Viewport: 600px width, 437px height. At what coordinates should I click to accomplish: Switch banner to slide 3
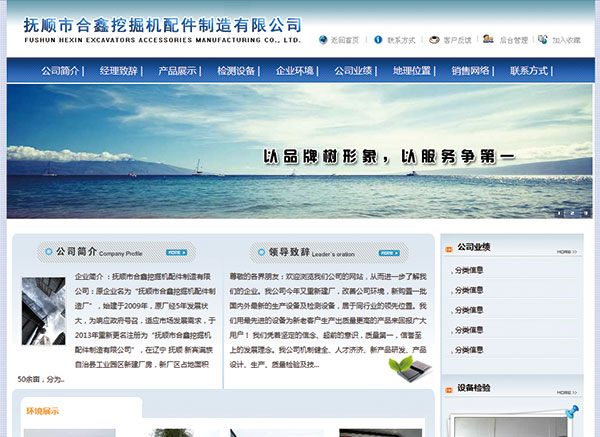click(x=584, y=212)
